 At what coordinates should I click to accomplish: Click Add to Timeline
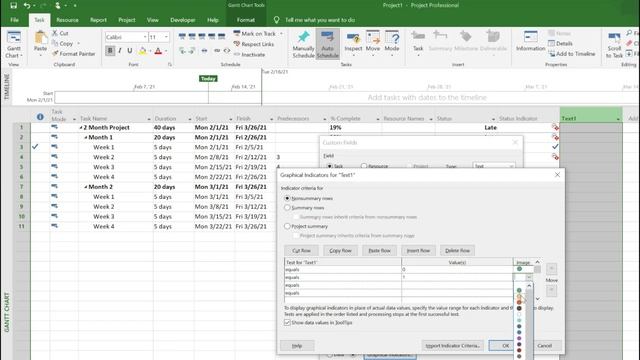tap(571, 53)
